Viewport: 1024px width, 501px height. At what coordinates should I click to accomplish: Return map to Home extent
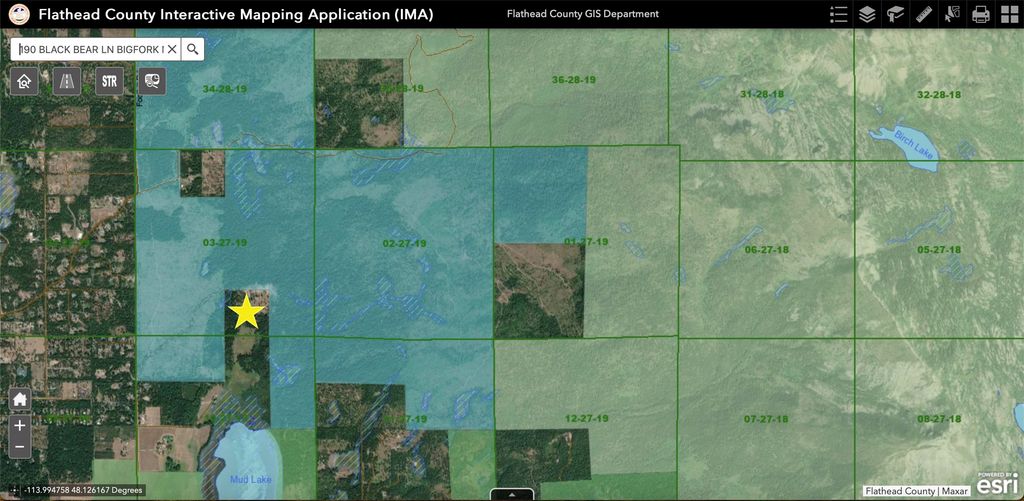pyautogui.click(x=20, y=399)
